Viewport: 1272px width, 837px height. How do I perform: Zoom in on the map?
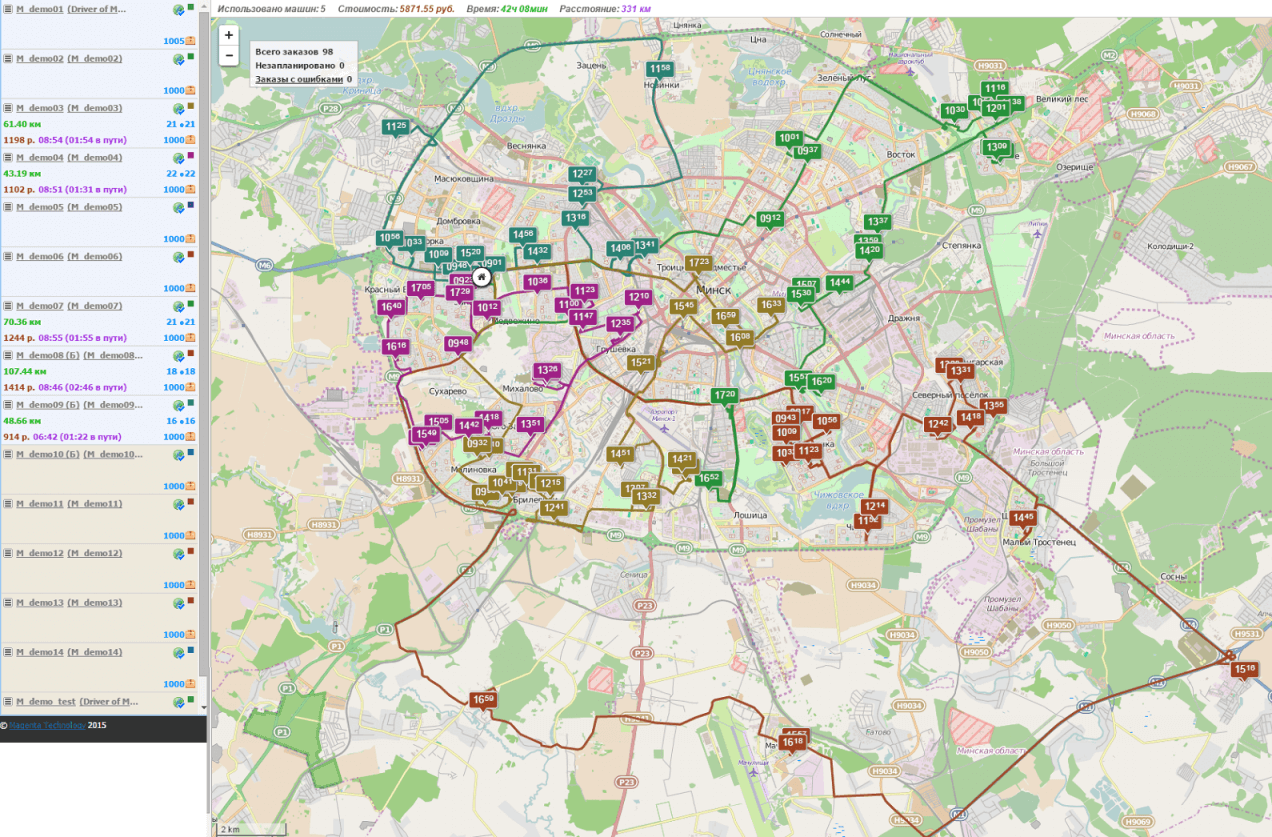[229, 35]
